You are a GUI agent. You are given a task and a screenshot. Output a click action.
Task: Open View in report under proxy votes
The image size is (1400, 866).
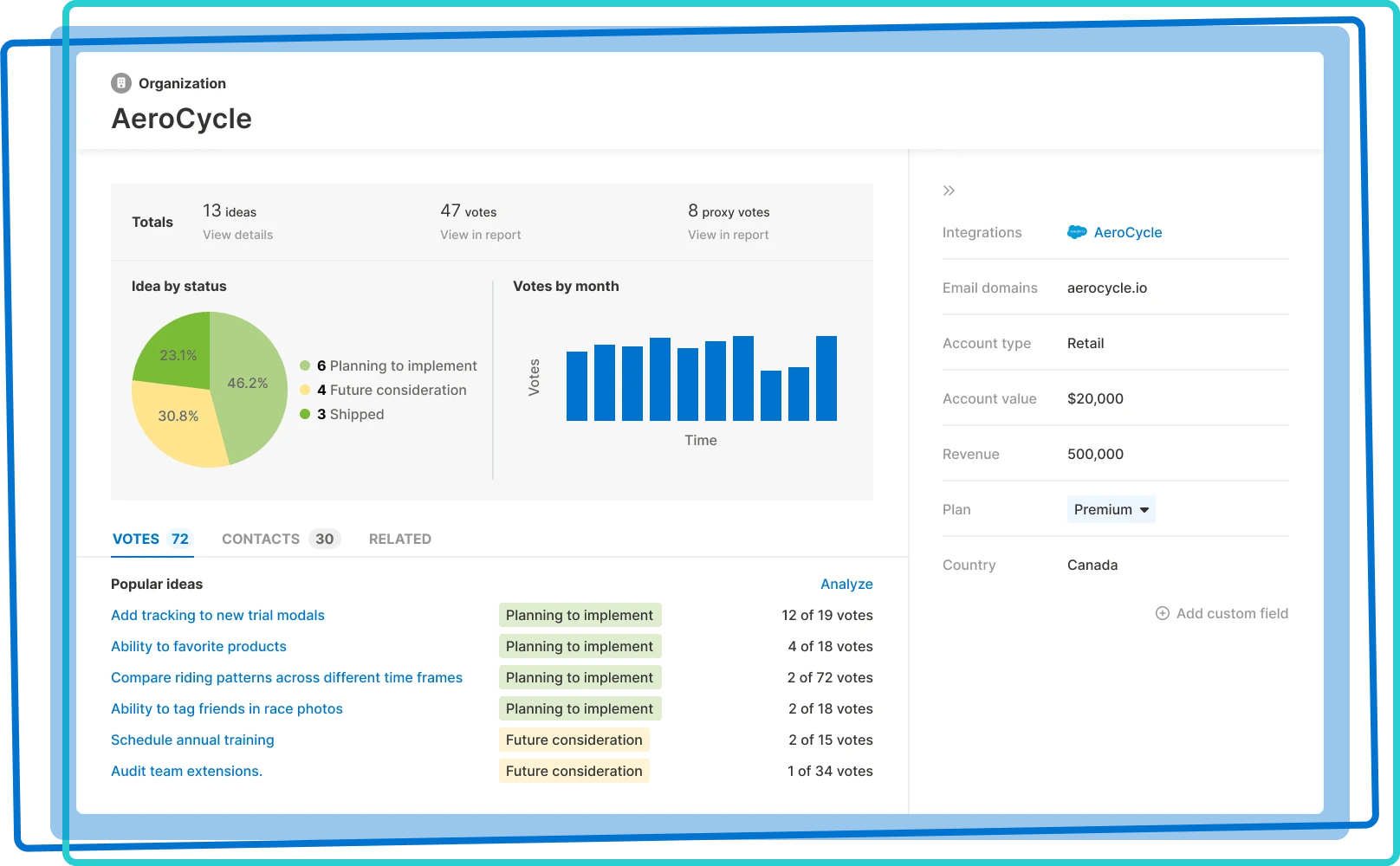pos(729,235)
